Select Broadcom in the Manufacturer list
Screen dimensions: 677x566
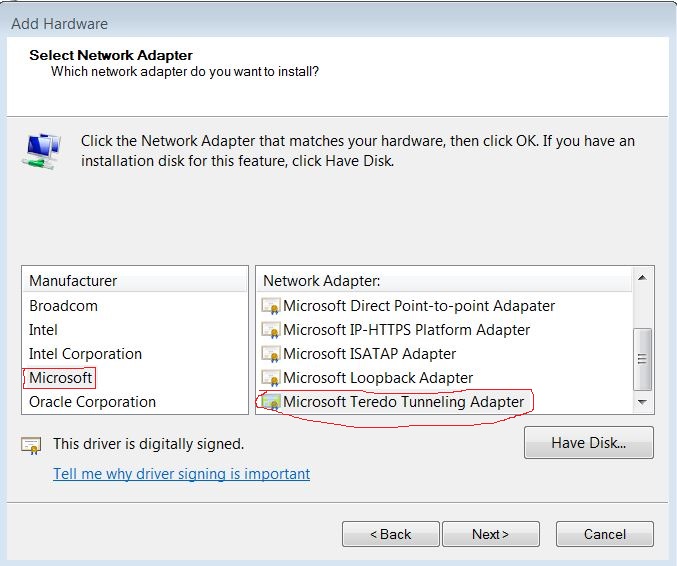point(63,306)
